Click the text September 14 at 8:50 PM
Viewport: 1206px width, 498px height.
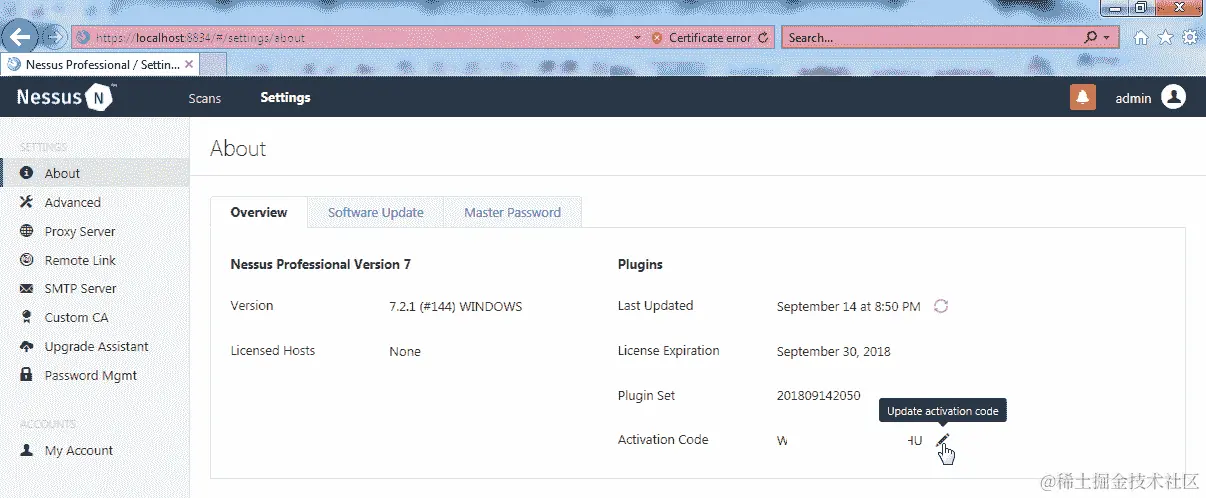click(848, 306)
